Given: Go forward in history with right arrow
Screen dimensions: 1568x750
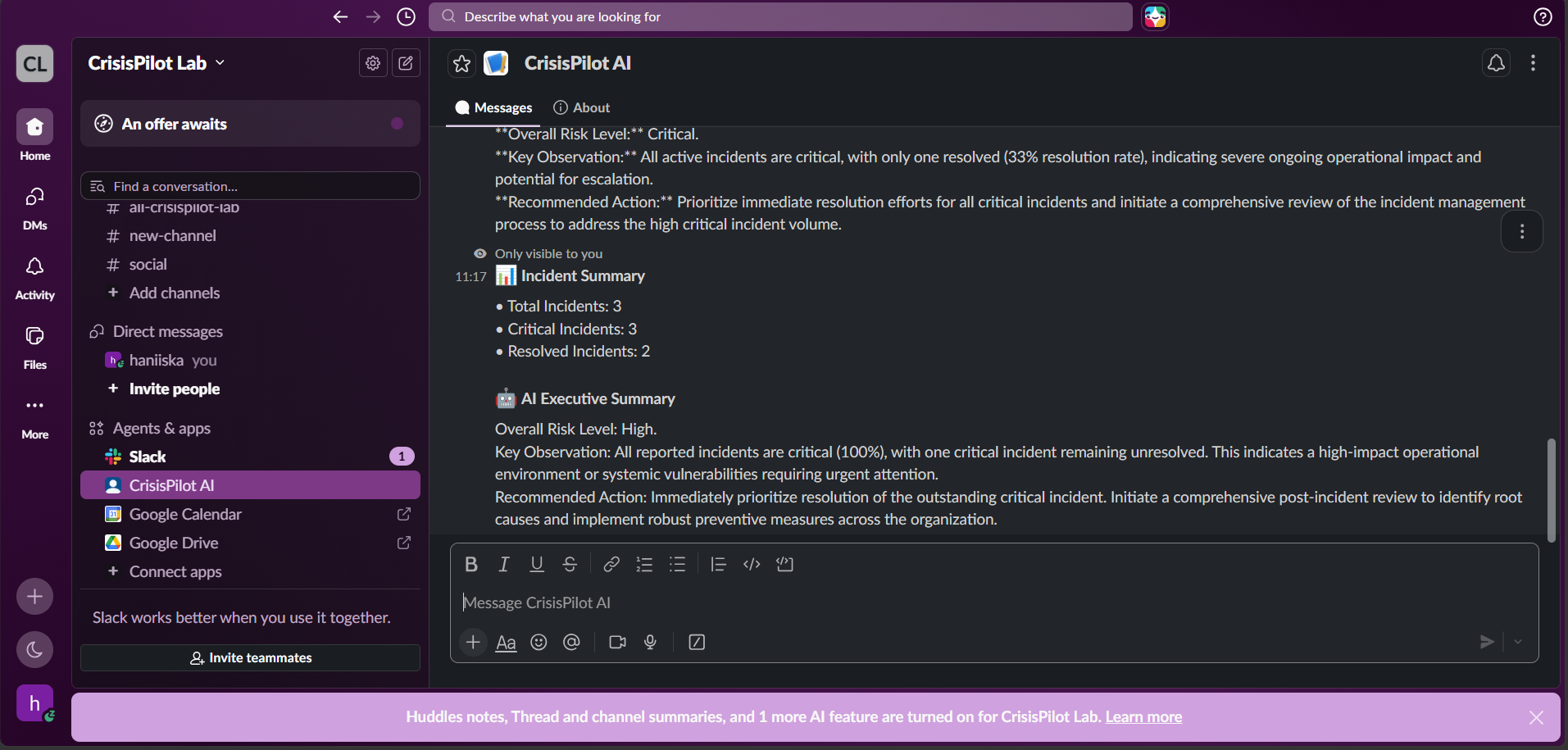Looking at the screenshot, I should [x=373, y=16].
